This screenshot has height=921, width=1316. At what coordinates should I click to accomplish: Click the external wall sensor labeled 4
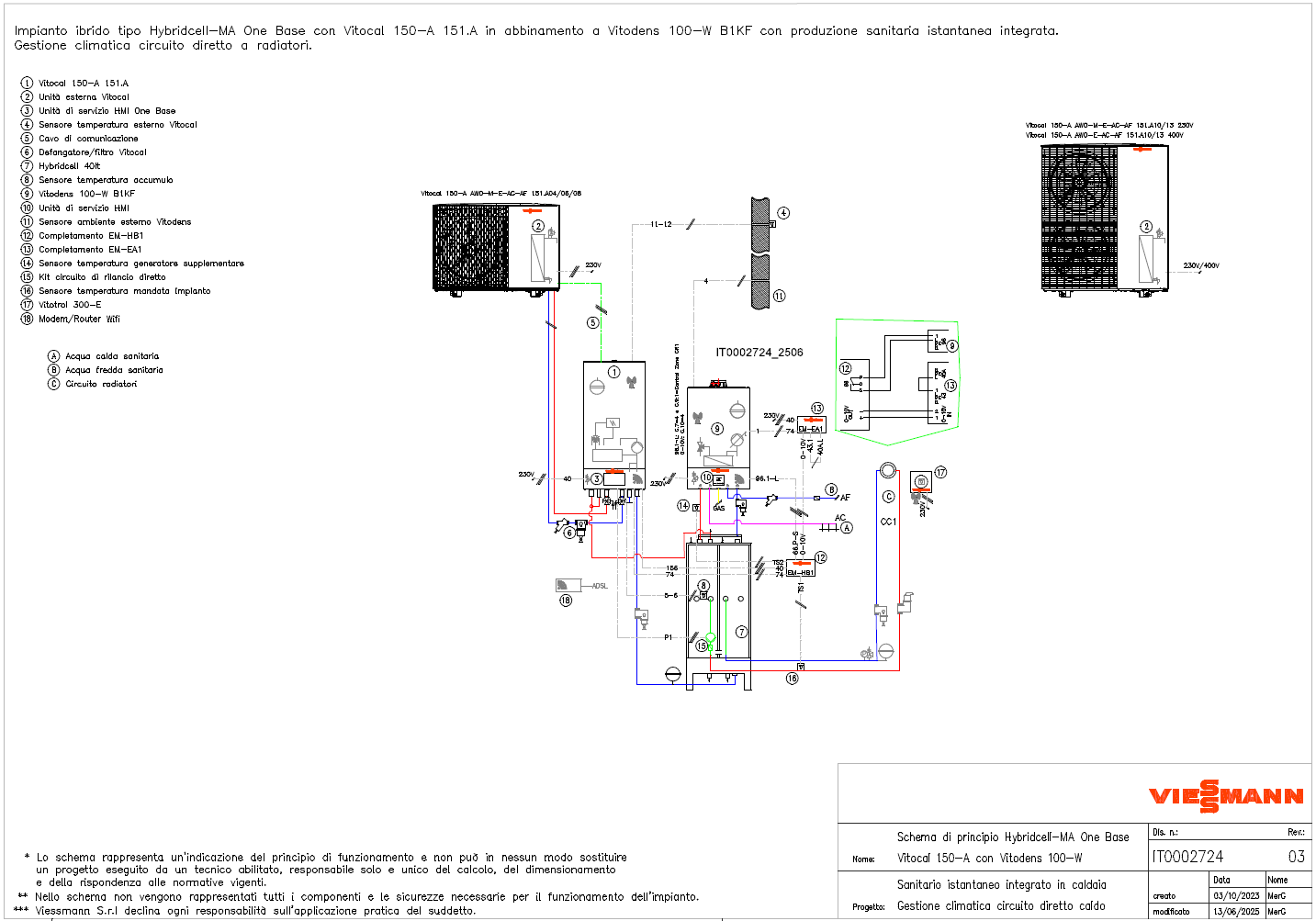(773, 223)
